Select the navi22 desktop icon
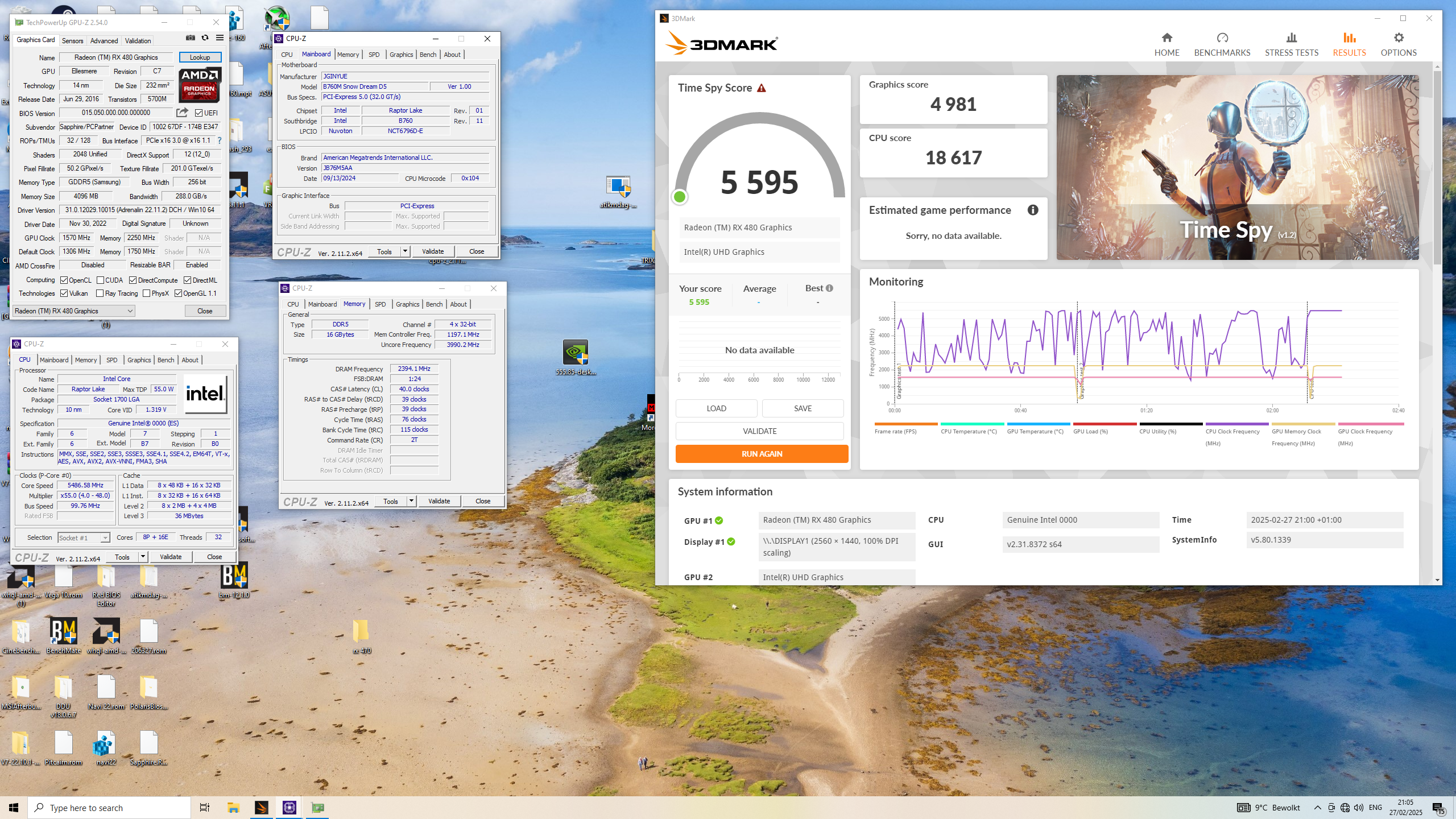Screen dimensions: 1456x819 tap(106, 747)
